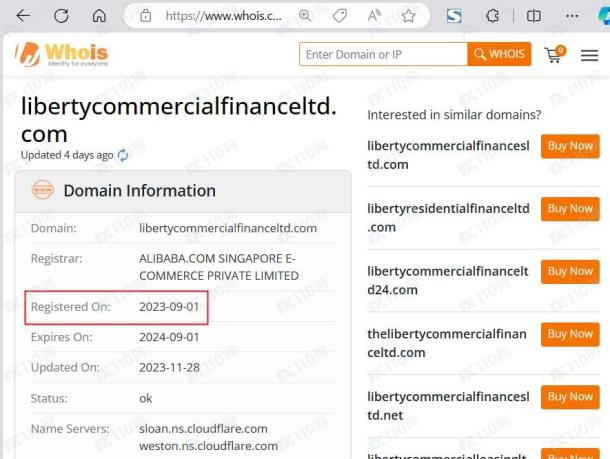Select the libertycommercialfinanceltd24.com suggestion
Viewport: 610px width, 459px height.
pyautogui.click(x=448, y=280)
